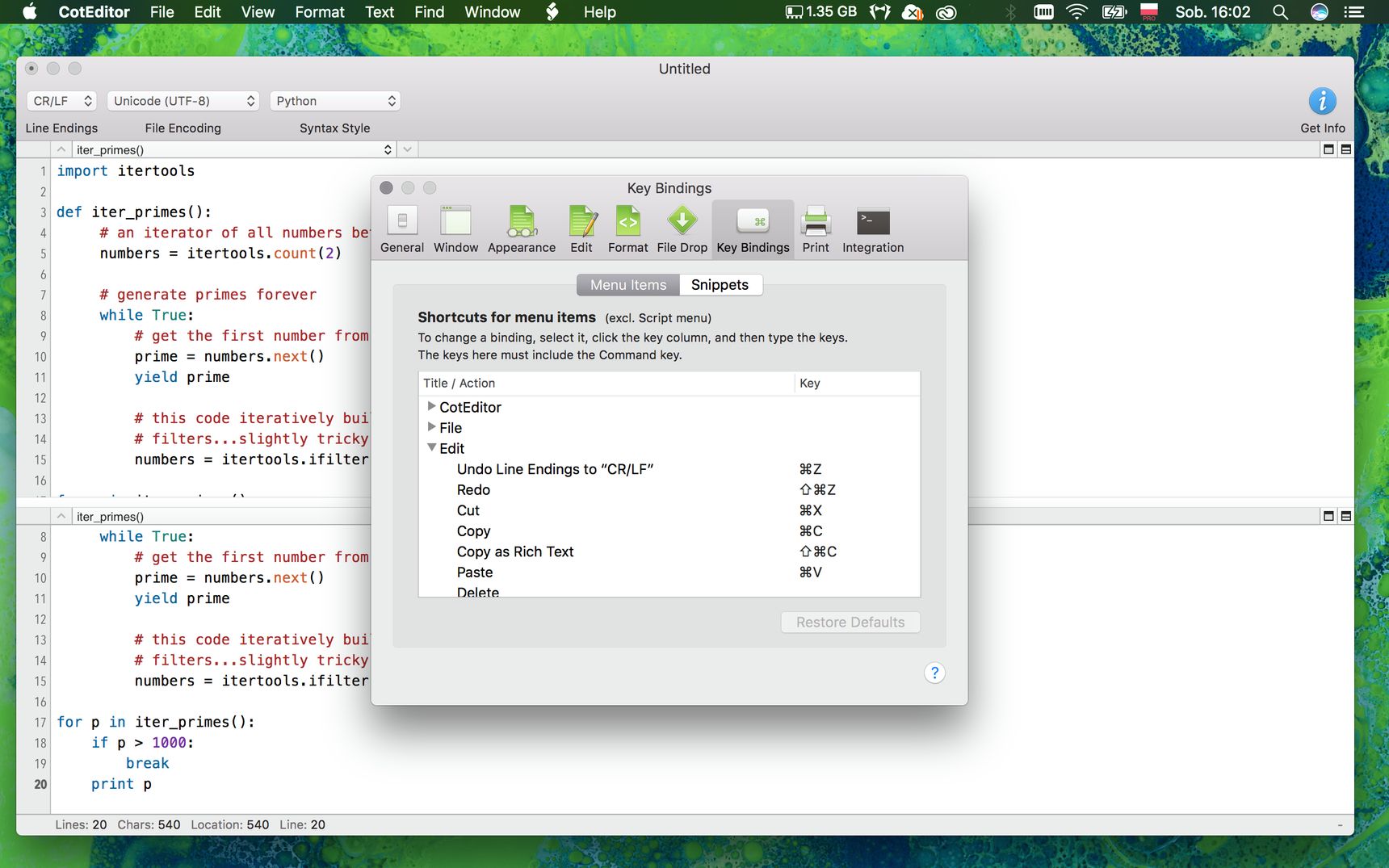Select the Cut shortcut row
Viewport: 1389px width, 868px height.
669,510
